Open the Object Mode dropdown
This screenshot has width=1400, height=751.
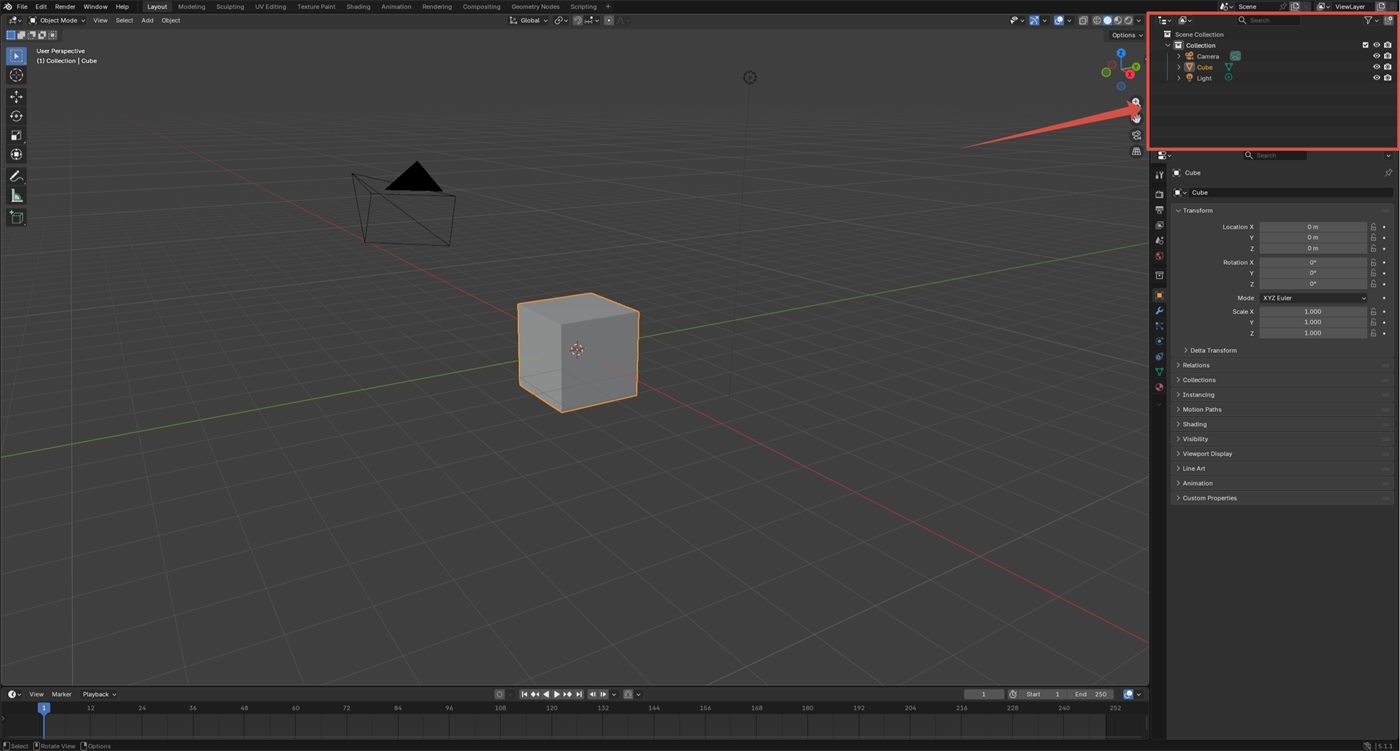57,20
